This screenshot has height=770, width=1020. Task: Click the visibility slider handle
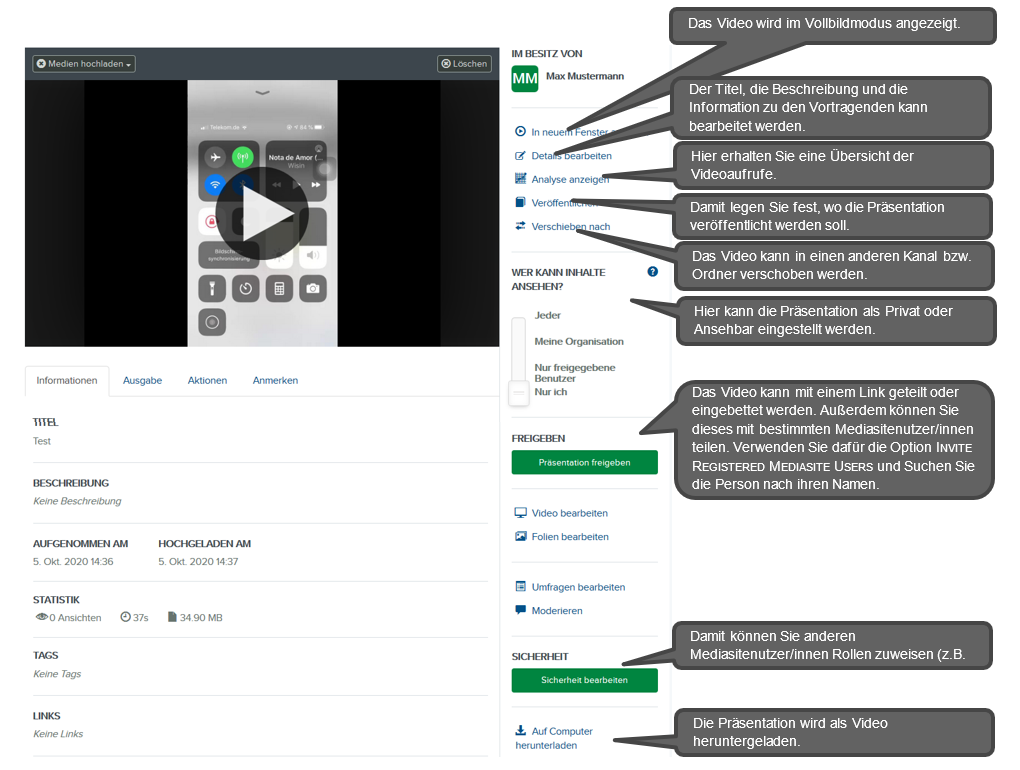point(518,393)
